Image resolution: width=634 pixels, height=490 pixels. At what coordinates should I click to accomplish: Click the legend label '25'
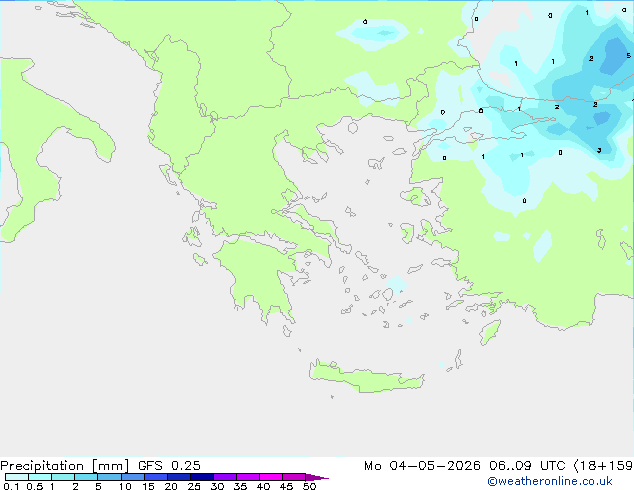(x=194, y=486)
